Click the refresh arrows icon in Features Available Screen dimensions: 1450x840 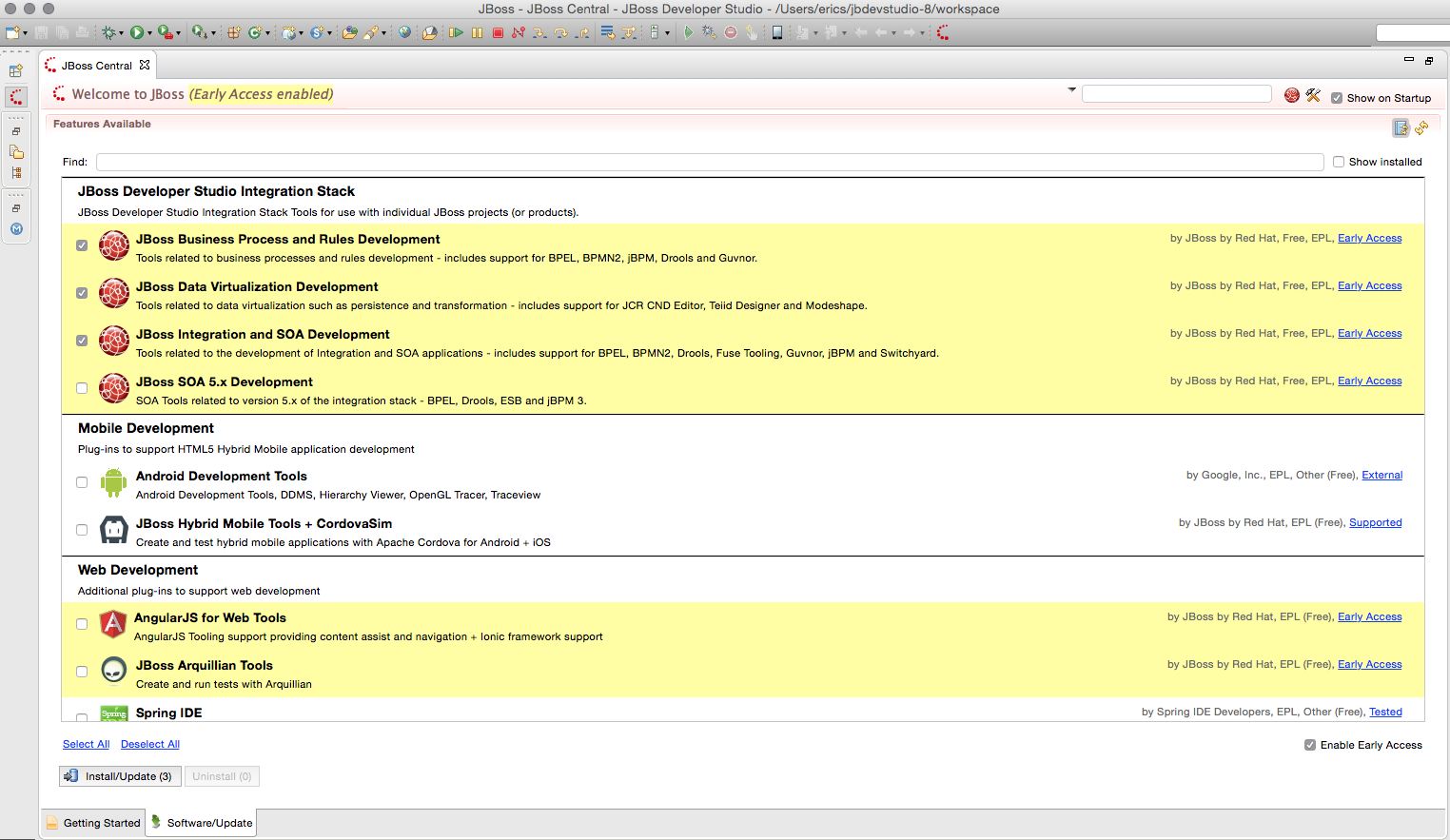click(1421, 127)
